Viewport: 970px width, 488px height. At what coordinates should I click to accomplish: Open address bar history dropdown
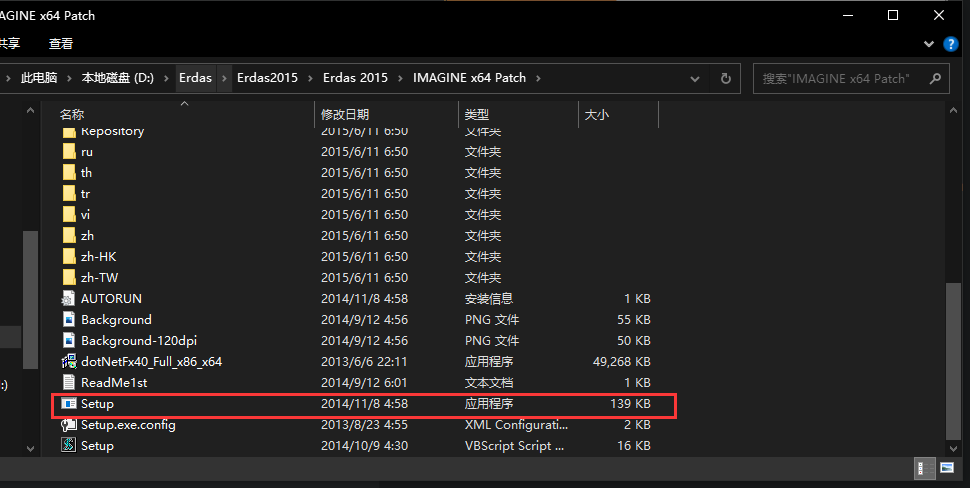coord(695,79)
